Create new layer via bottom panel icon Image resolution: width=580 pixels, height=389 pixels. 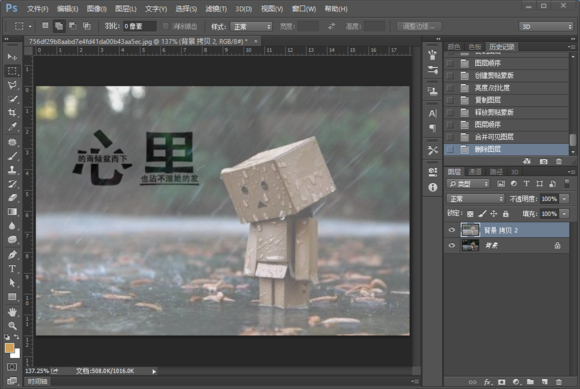coord(544,382)
